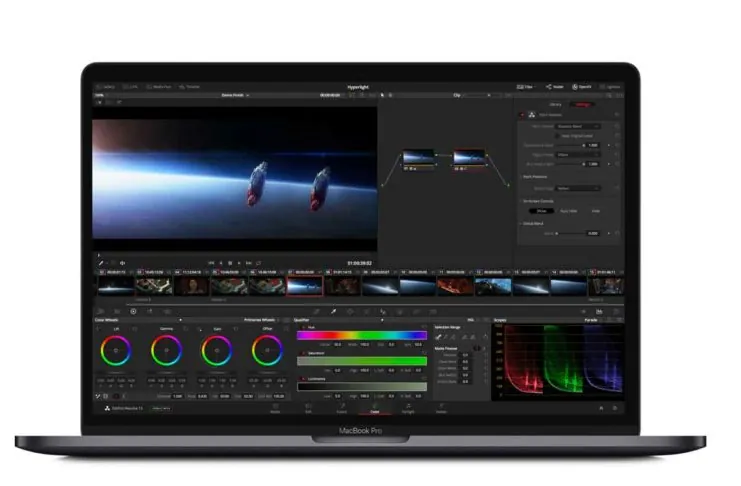Open the Gallery panel
Screen dimensions: 741x486
click(x=106, y=87)
